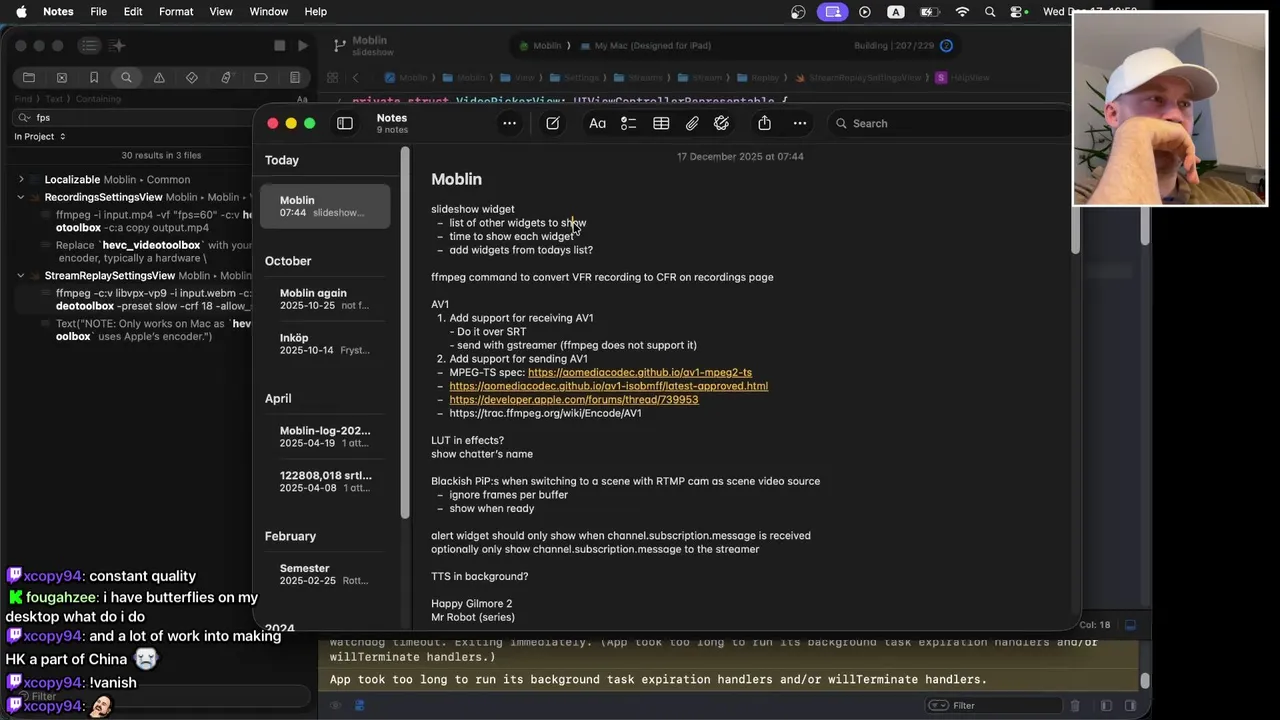Open the 122808,018 srtl... note
This screenshot has height=720, width=1280.
pos(325,481)
